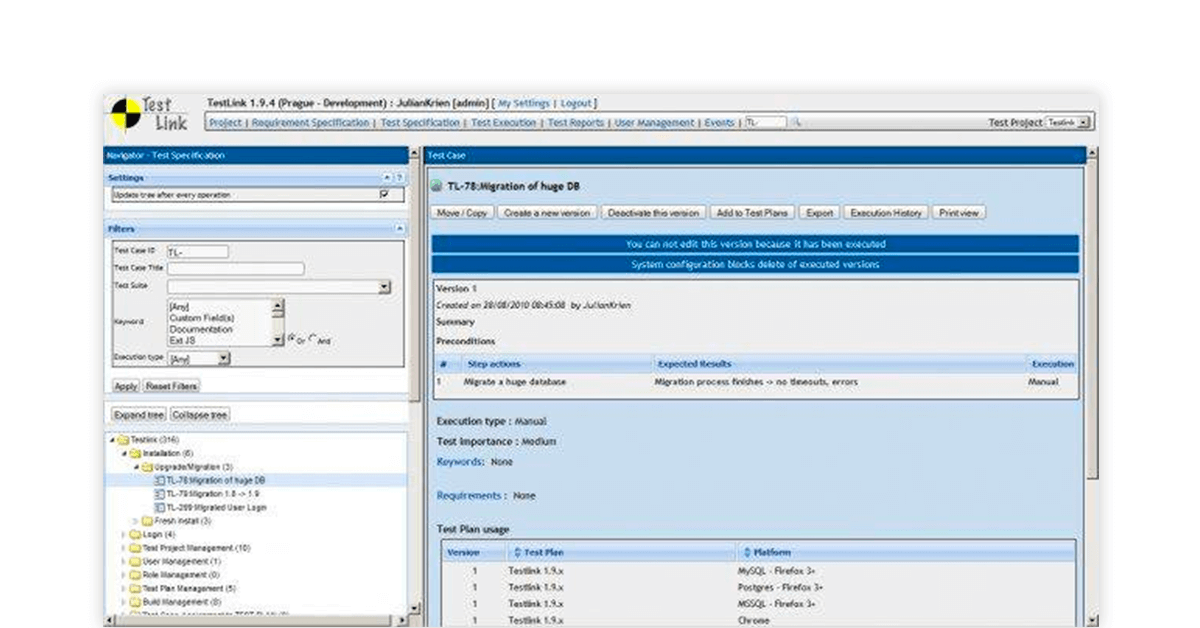Viewport: 1200px width, 628px height.
Task: Click the Reset Filters button
Action: tap(171, 386)
